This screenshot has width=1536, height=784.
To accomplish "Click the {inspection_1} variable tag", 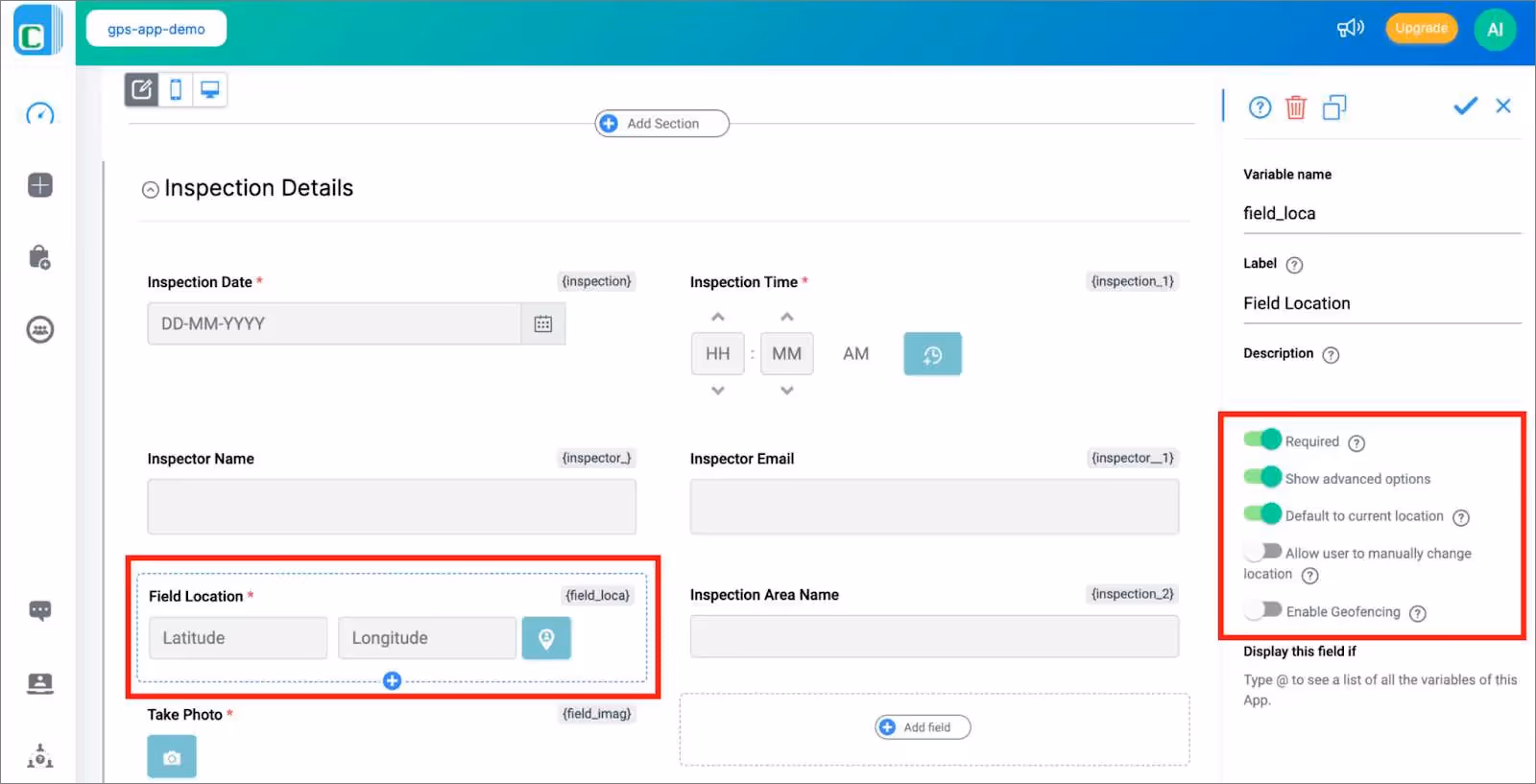I will click(1133, 281).
